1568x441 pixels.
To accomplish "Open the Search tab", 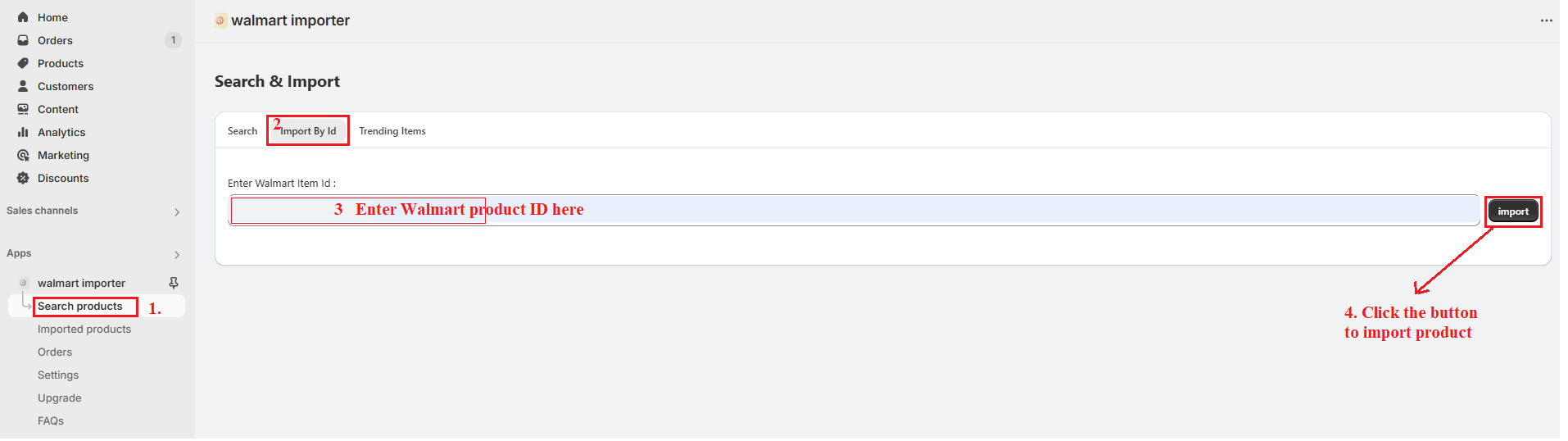I will point(242,131).
